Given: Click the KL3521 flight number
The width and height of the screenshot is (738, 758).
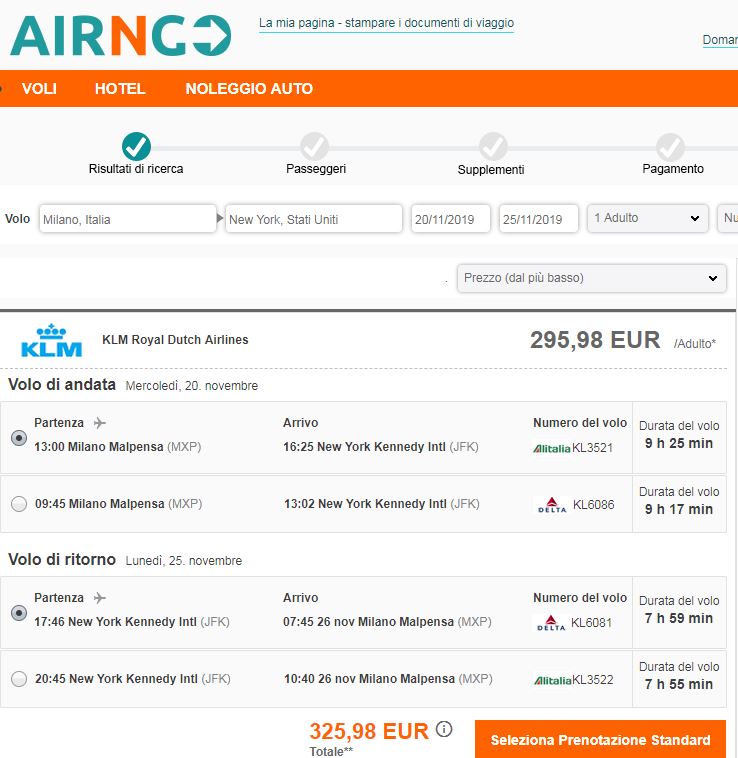Looking at the screenshot, I should (x=593, y=448).
